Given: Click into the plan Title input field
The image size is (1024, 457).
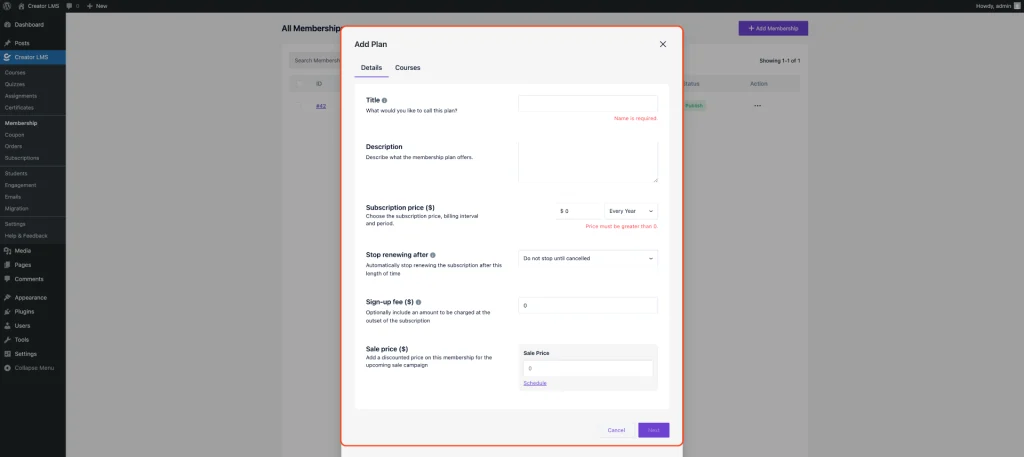Looking at the screenshot, I should click(588, 103).
